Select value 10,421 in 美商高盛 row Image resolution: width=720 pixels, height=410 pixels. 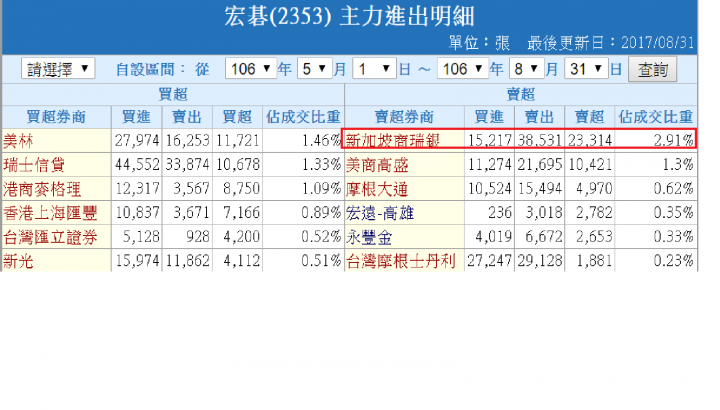(x=590, y=164)
